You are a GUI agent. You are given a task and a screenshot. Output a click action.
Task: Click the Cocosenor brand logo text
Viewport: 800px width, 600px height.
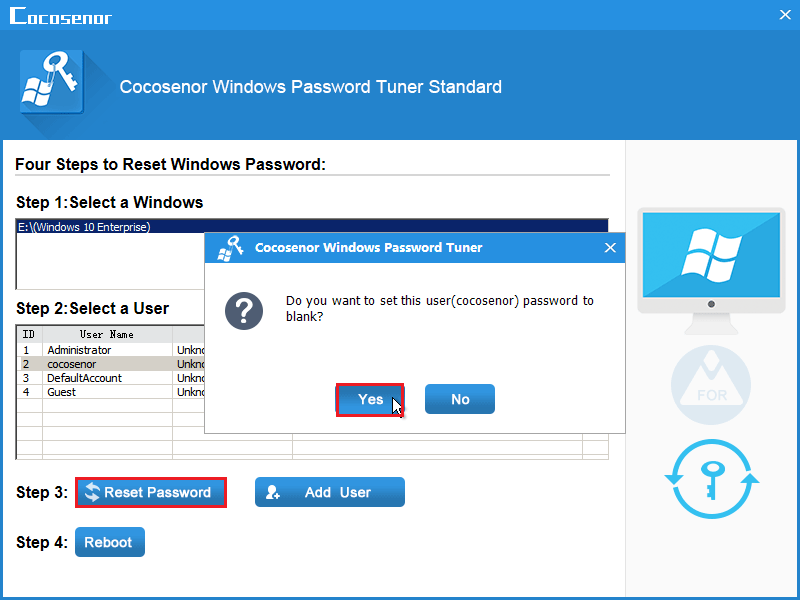coord(61,16)
